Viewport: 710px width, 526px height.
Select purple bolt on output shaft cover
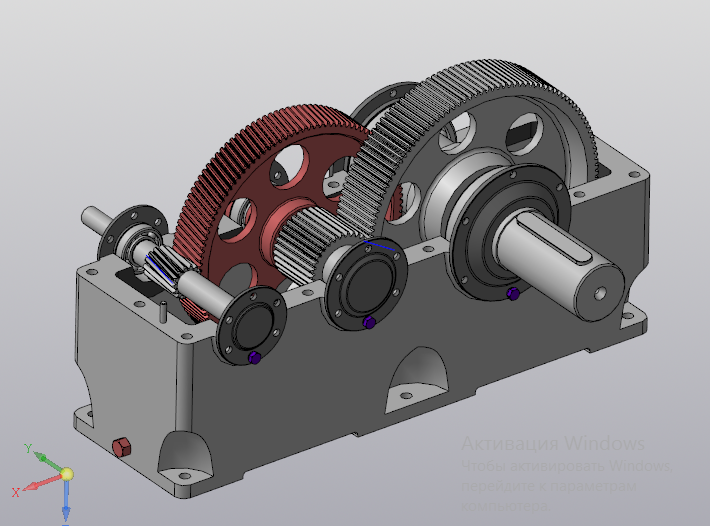(513, 293)
